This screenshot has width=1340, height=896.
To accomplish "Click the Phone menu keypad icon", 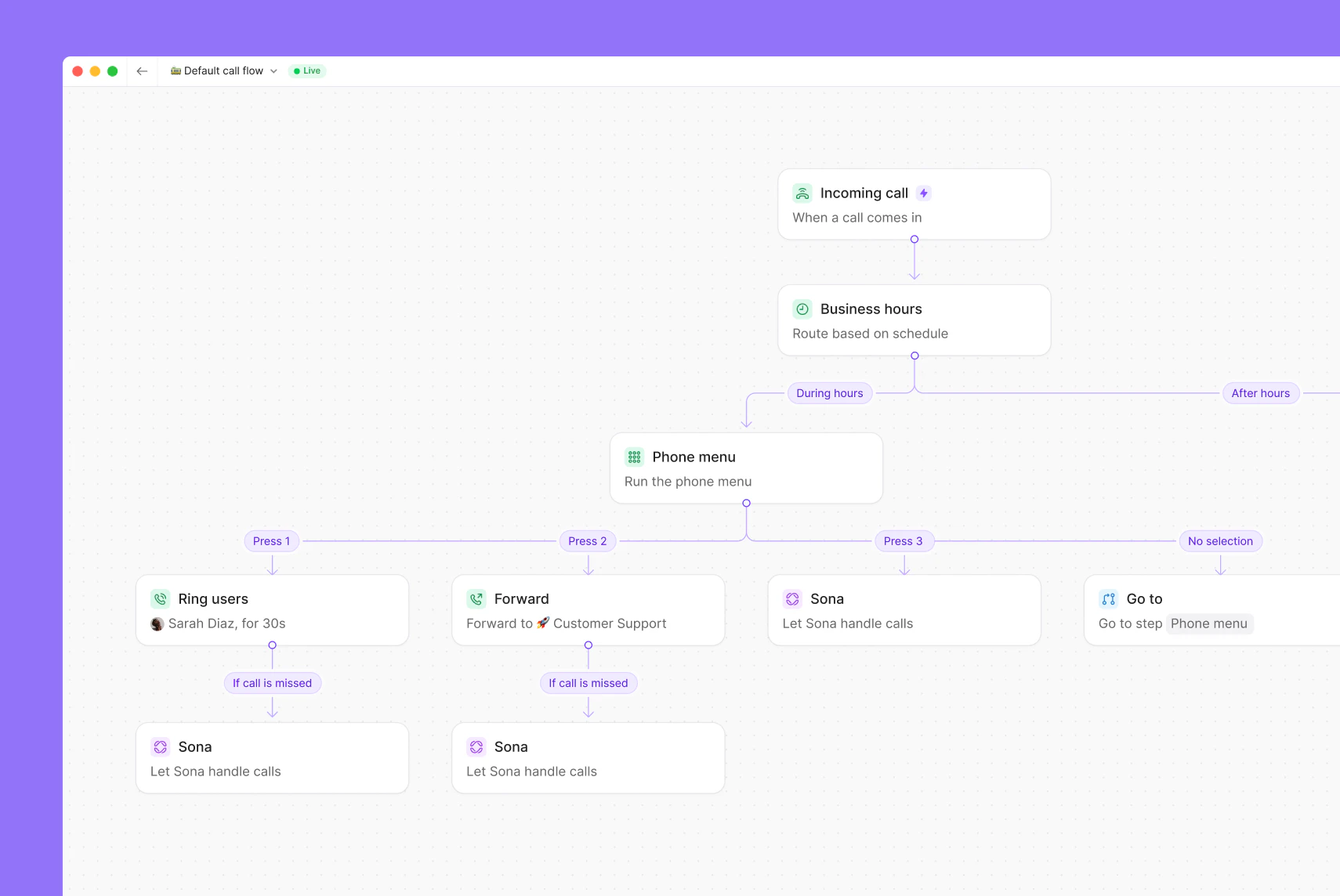I will point(633,457).
